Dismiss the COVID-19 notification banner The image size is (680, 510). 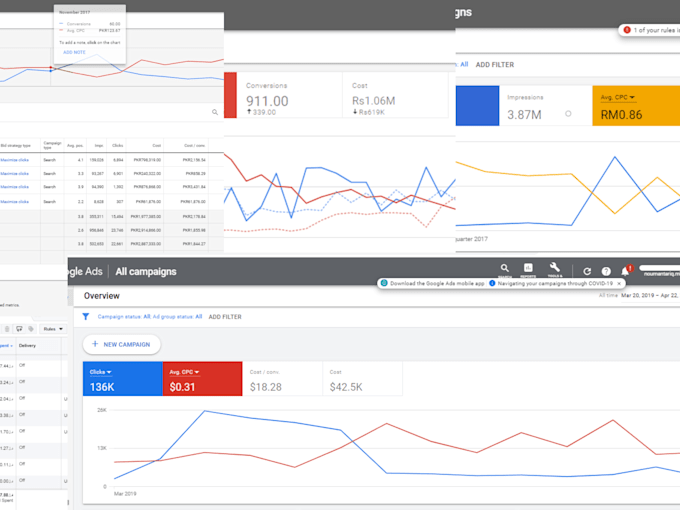[619, 283]
